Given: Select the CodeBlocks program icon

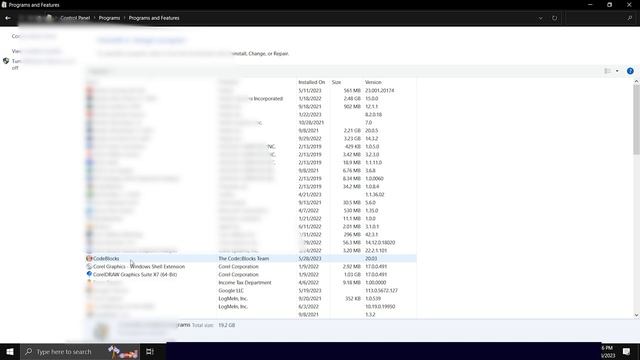Looking at the screenshot, I should [89, 258].
